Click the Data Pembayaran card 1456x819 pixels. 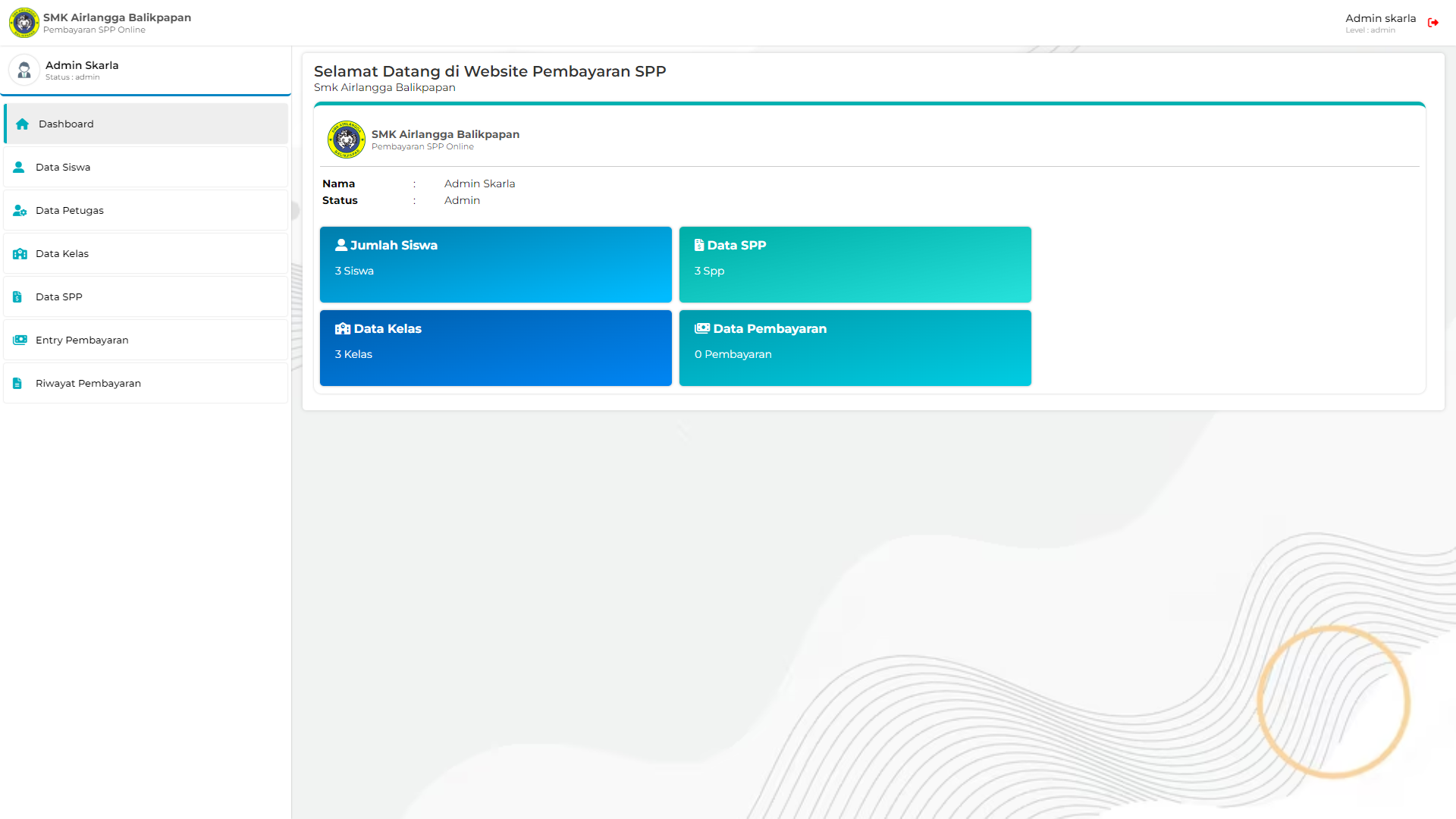(x=855, y=347)
